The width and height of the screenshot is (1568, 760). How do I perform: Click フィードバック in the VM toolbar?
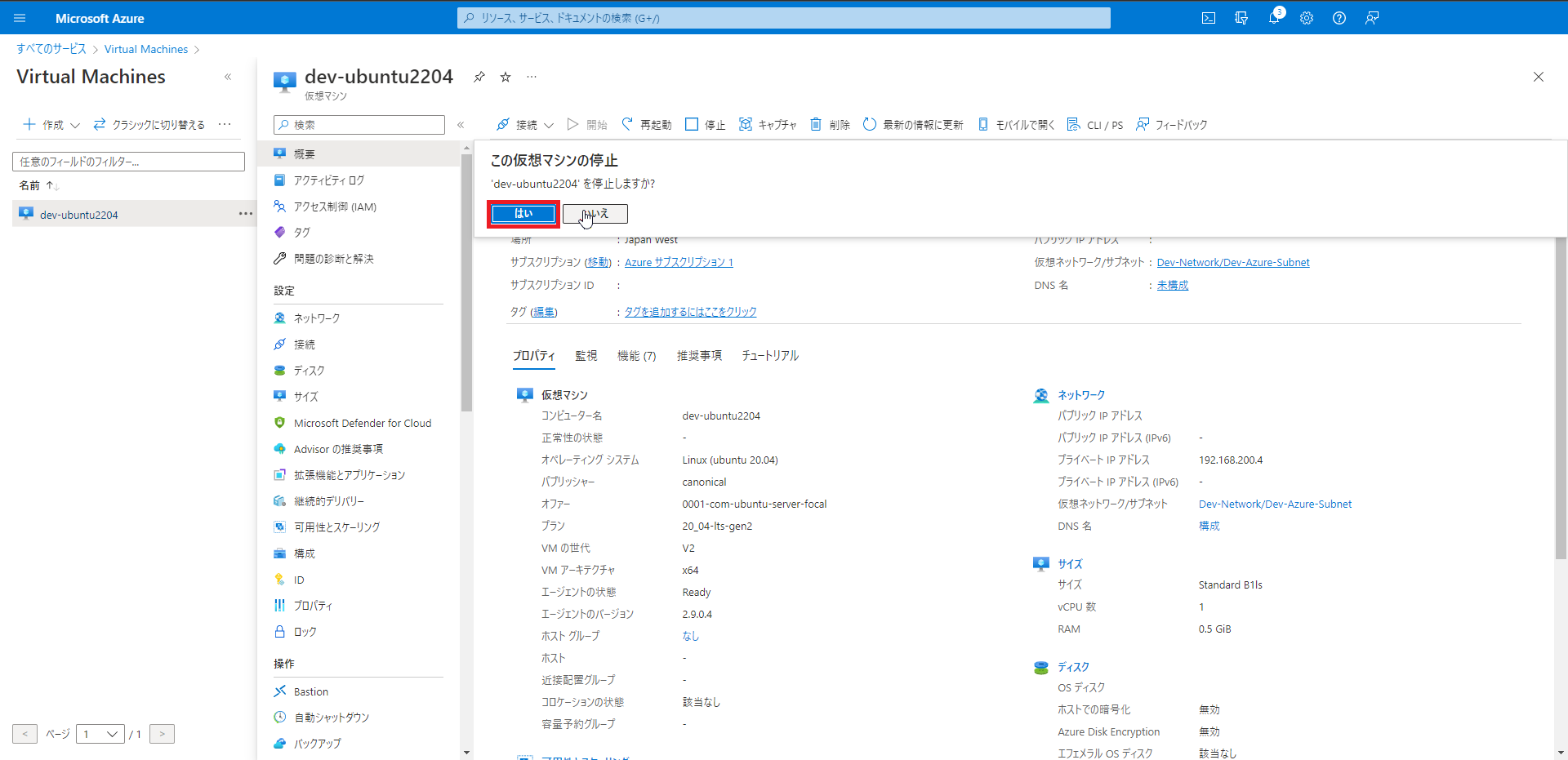pos(1172,124)
